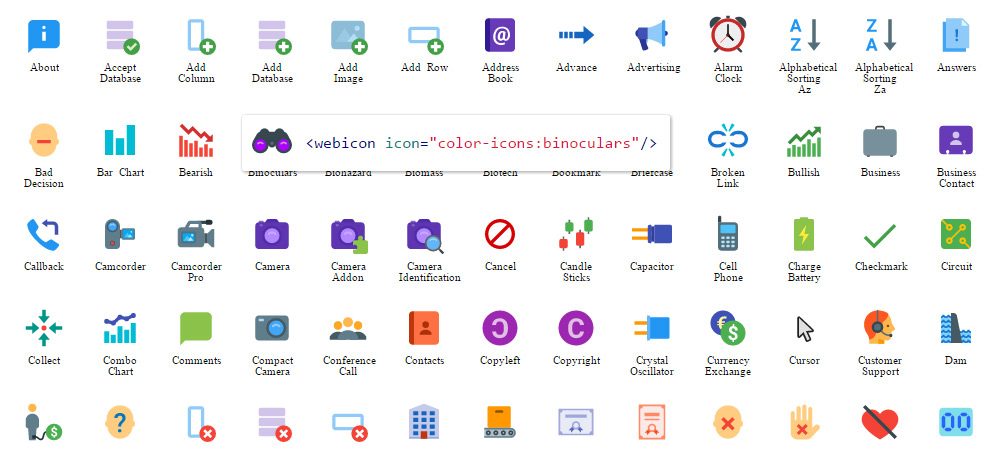Select the purple diploma certificate icon
1000x450 pixels.
(576, 422)
